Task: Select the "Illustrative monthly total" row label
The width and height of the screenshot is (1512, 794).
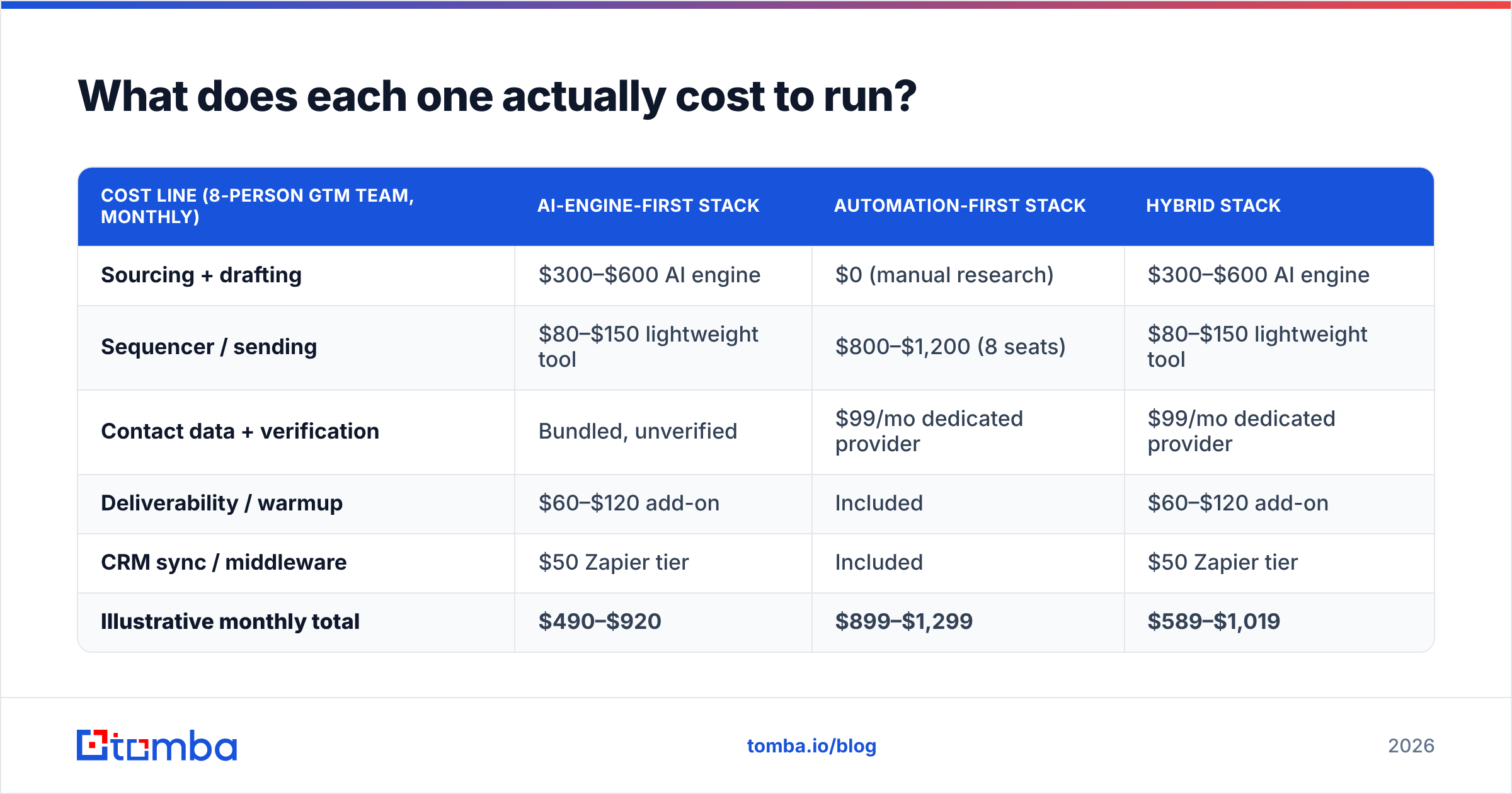Action: pos(230,622)
